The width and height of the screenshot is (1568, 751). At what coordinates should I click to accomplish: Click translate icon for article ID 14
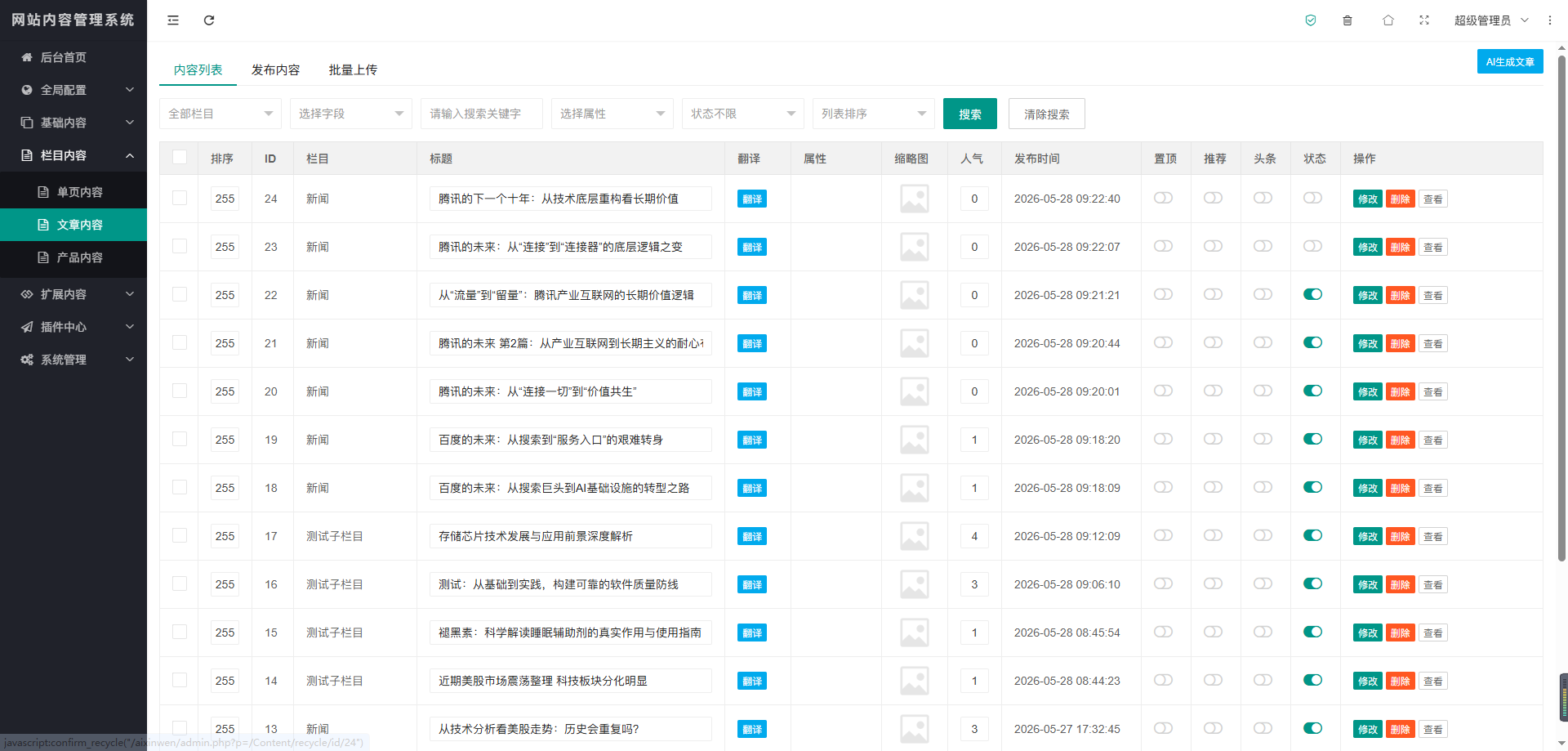tap(752, 681)
